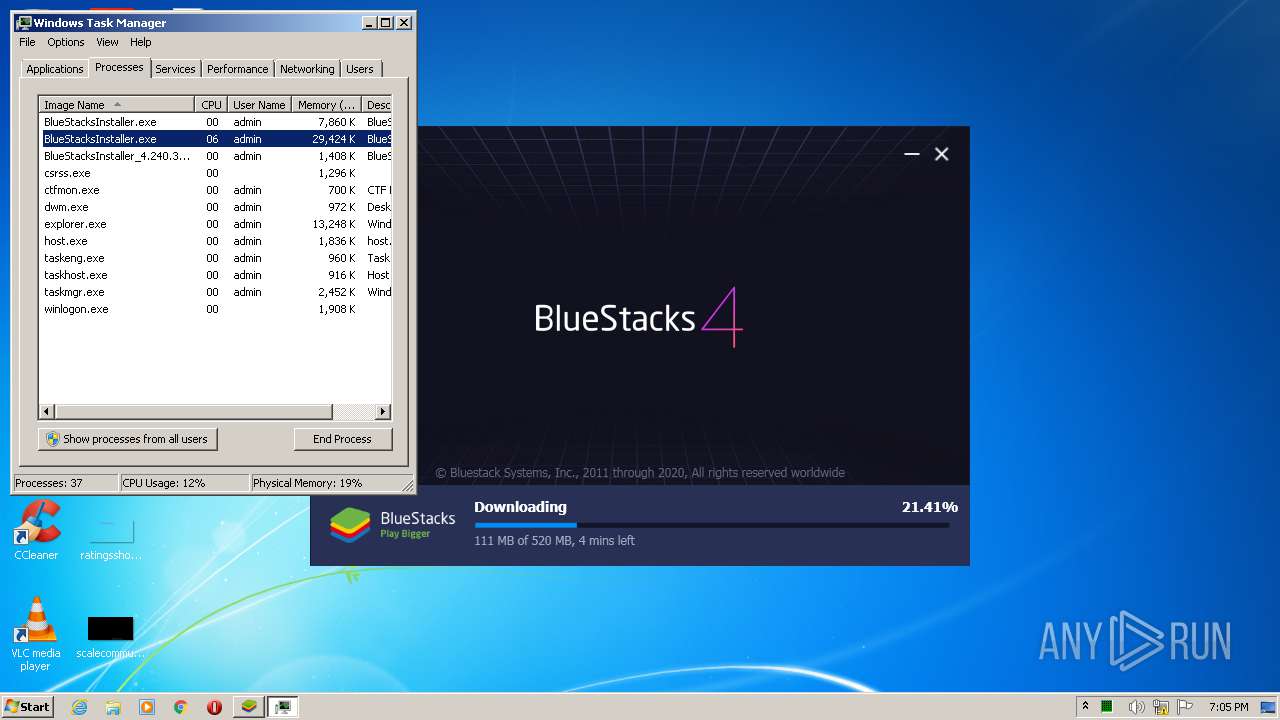This screenshot has width=1280, height=720.
Task: Click the process list right scroll arrow
Action: [x=383, y=411]
